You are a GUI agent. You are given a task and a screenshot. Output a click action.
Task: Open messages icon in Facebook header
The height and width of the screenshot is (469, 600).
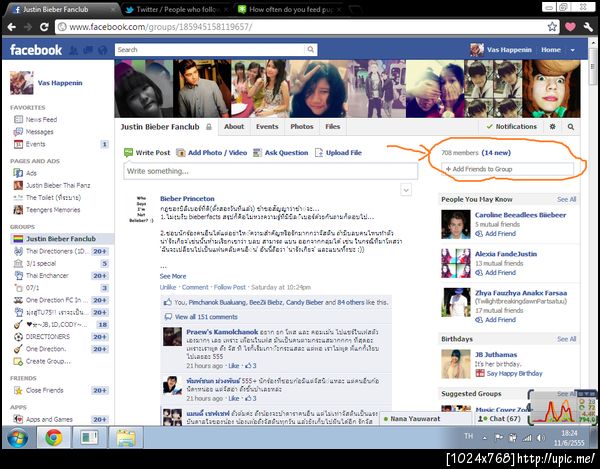coord(88,50)
